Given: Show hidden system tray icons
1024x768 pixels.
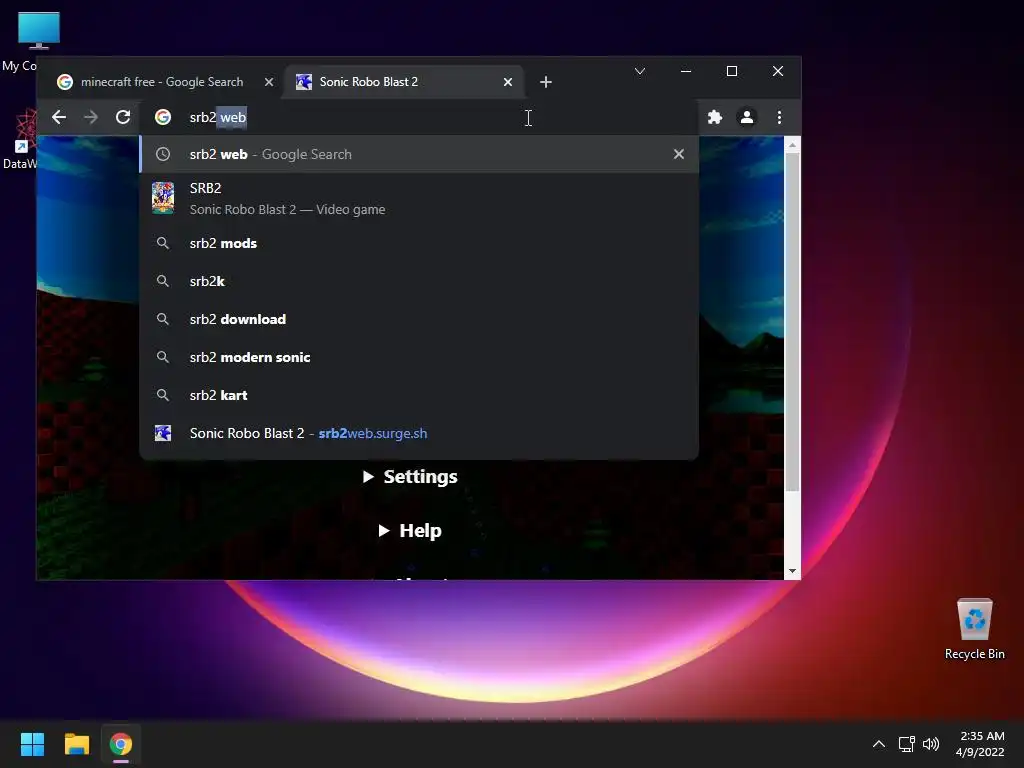Looking at the screenshot, I should 879,744.
